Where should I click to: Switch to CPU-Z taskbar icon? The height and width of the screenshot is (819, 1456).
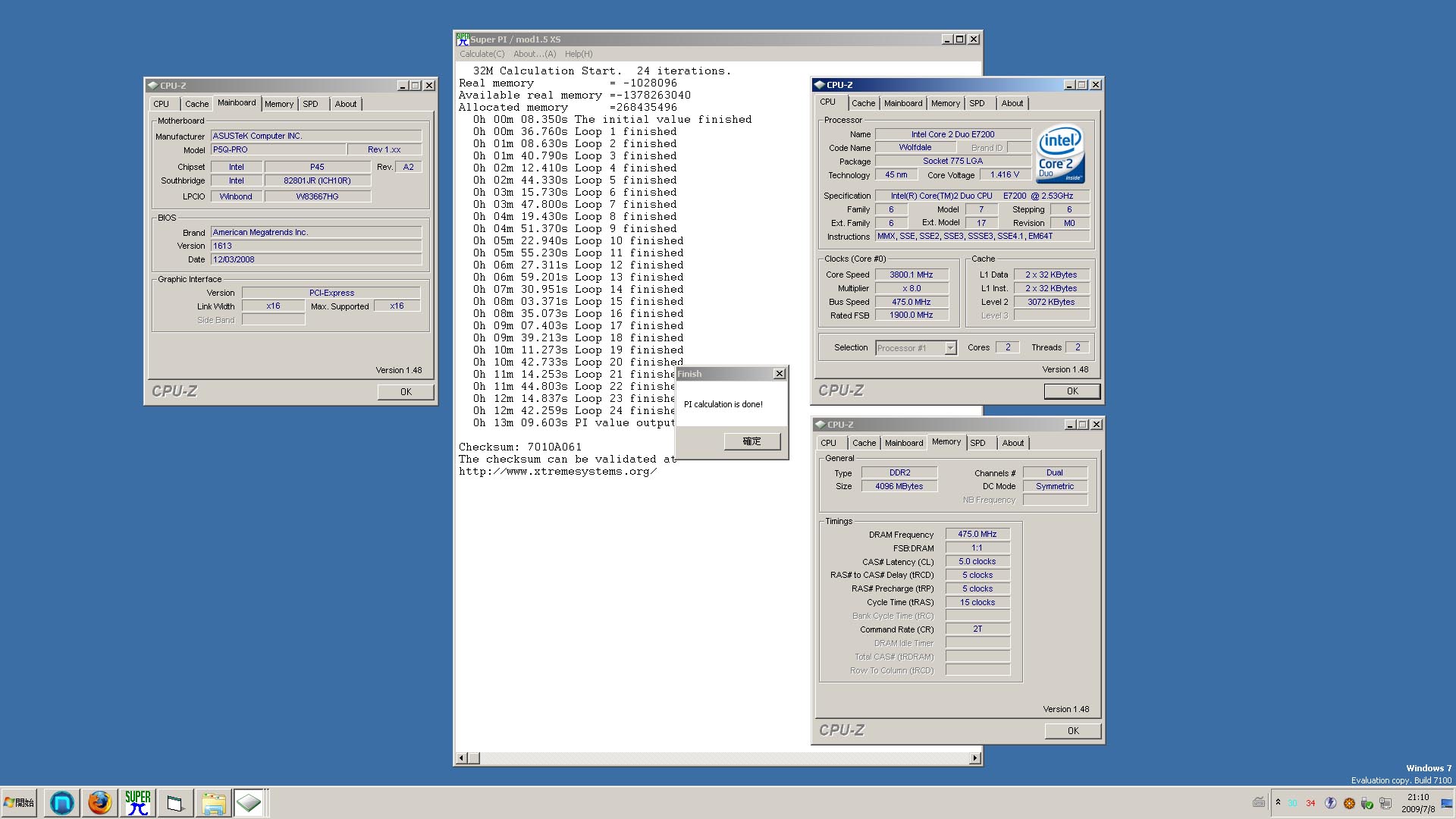tap(249, 802)
